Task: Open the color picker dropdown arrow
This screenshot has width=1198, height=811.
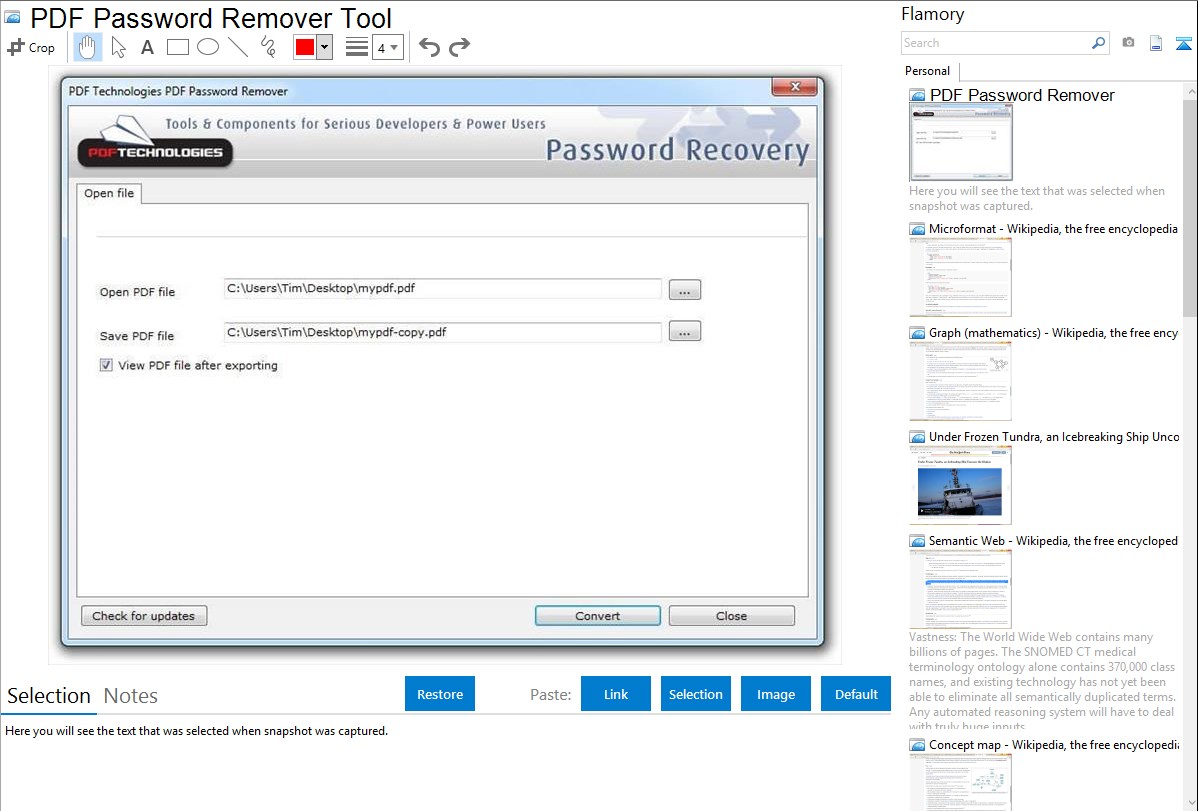Action: click(324, 47)
